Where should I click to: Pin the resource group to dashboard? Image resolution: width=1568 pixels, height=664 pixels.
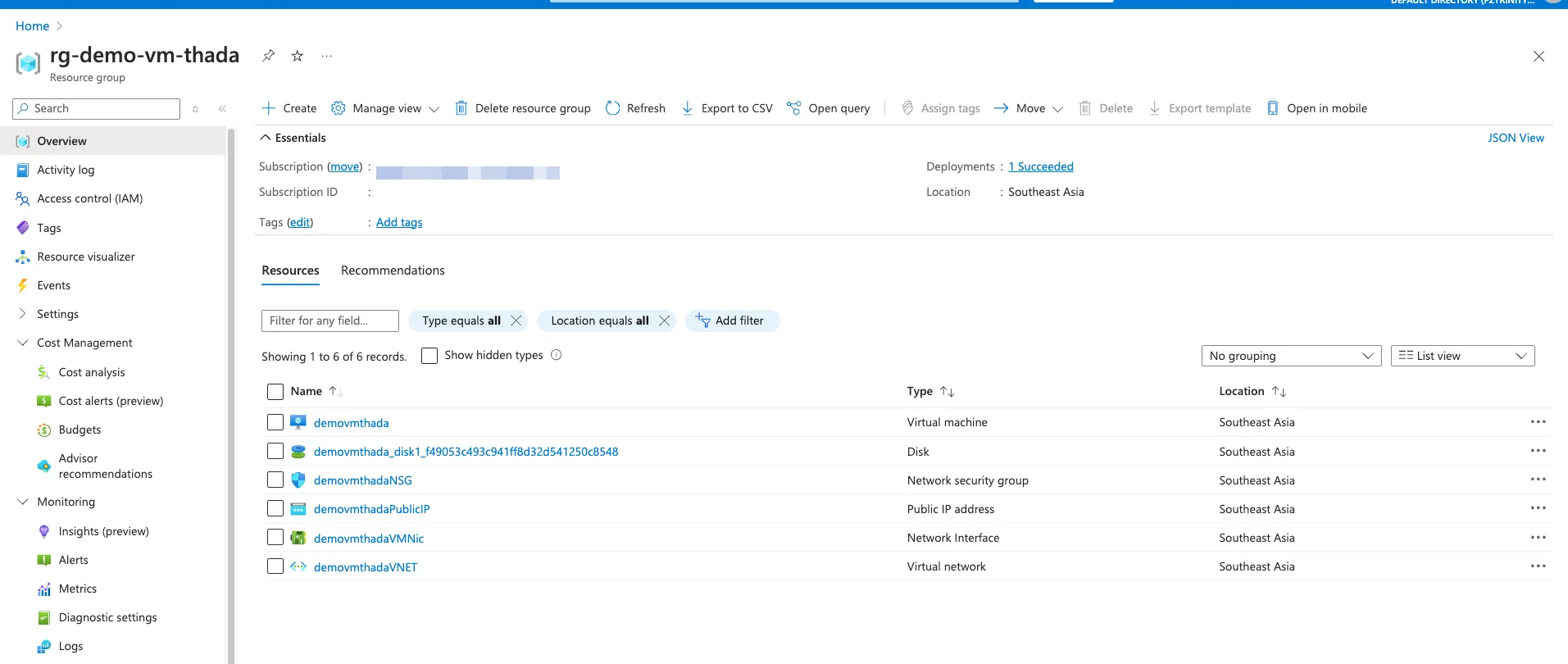tap(268, 56)
